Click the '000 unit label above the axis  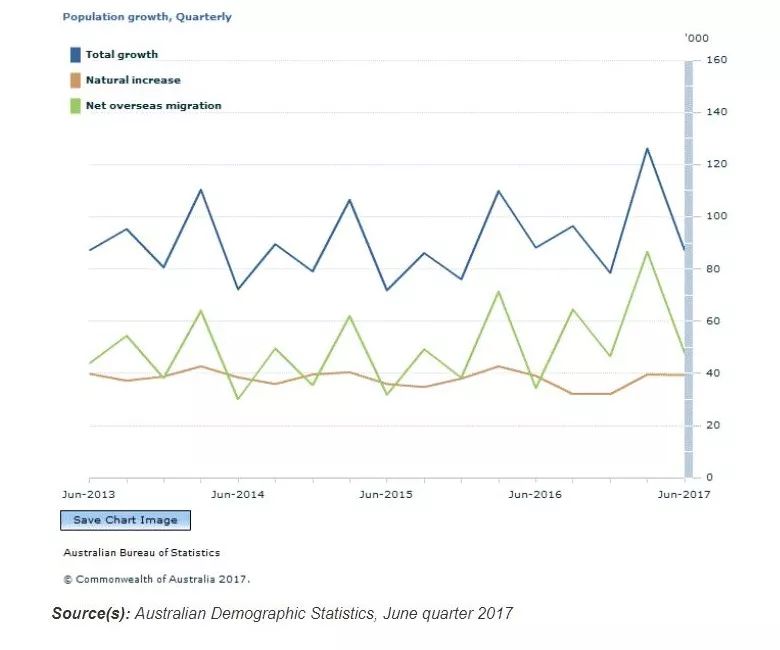(696, 38)
